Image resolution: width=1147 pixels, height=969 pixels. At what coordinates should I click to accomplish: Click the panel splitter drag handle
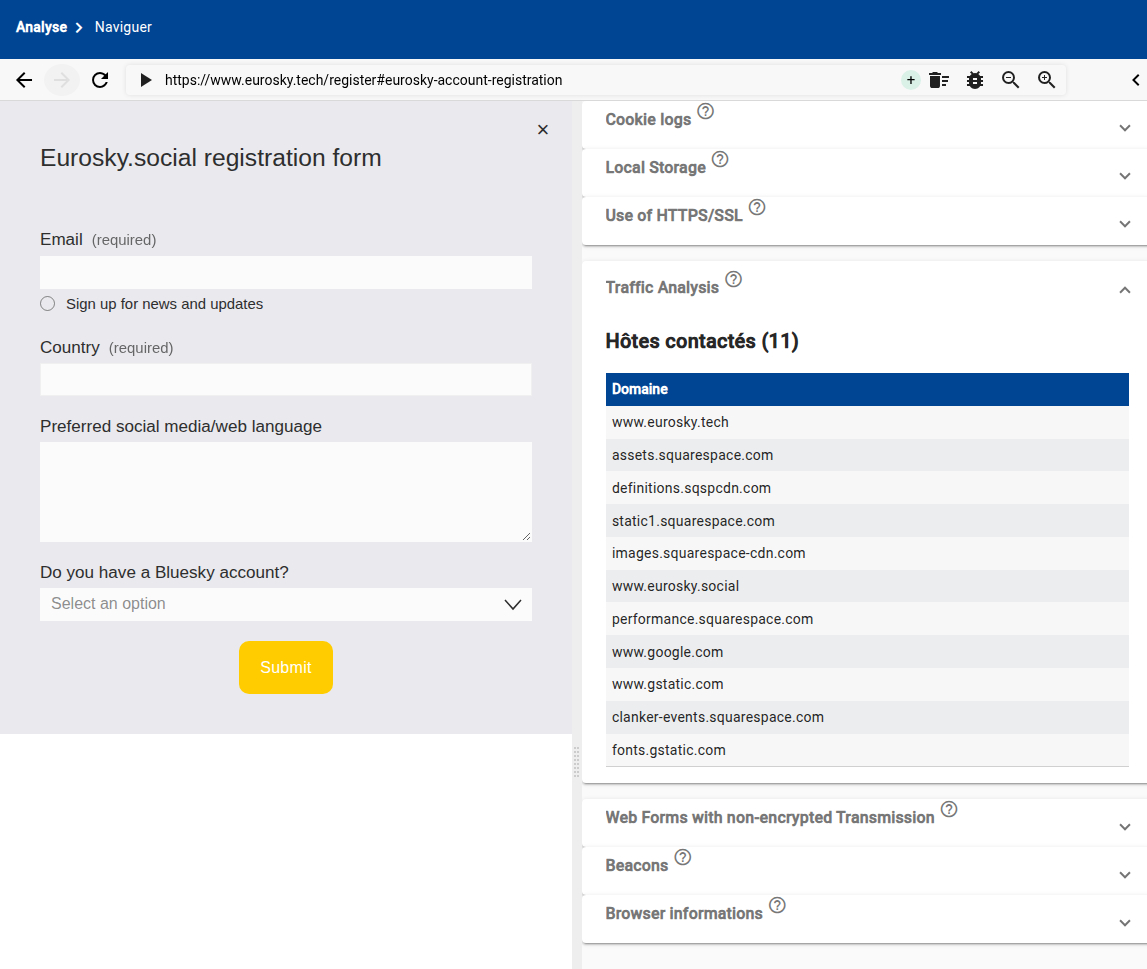[576, 762]
